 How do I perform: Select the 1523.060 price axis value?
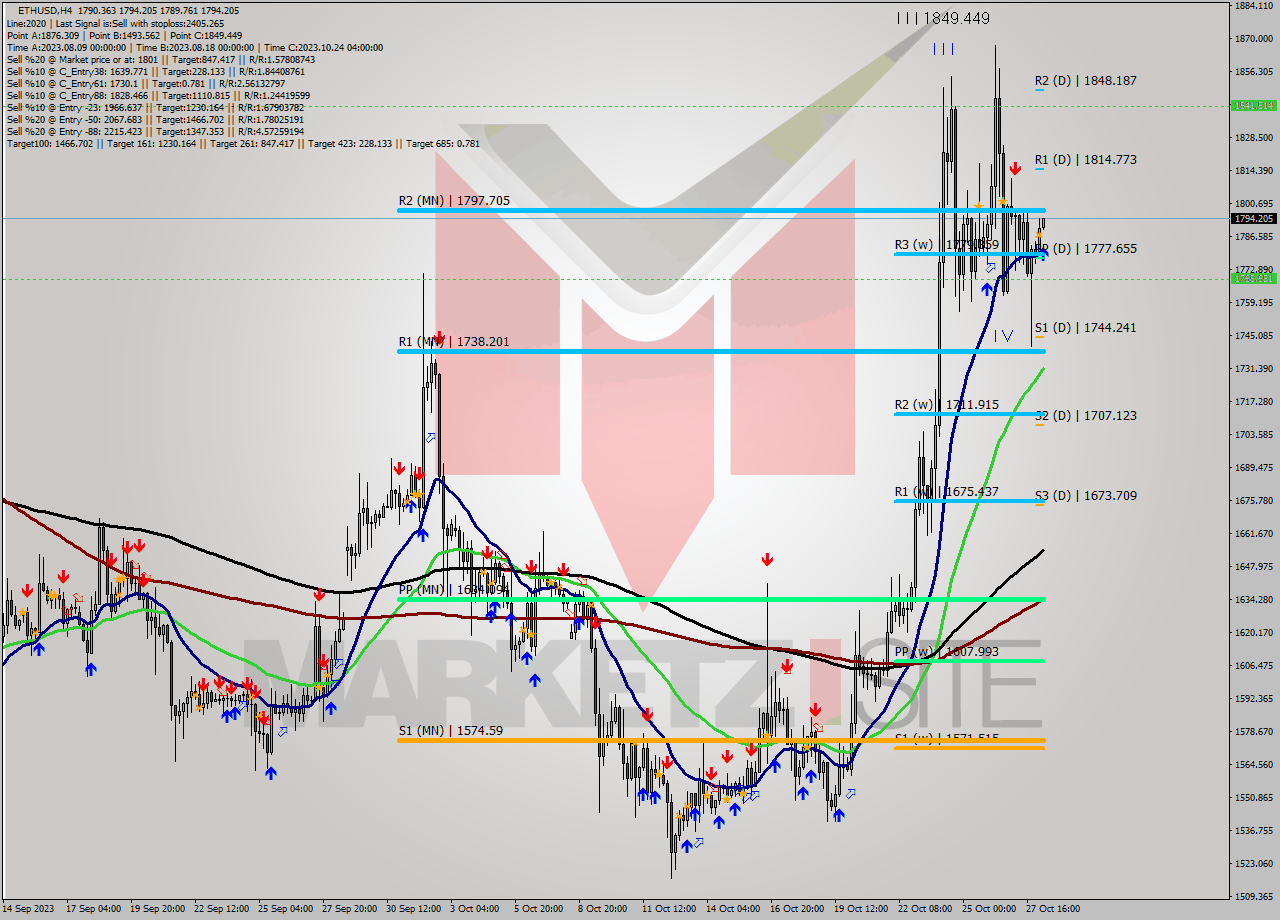pos(1253,863)
